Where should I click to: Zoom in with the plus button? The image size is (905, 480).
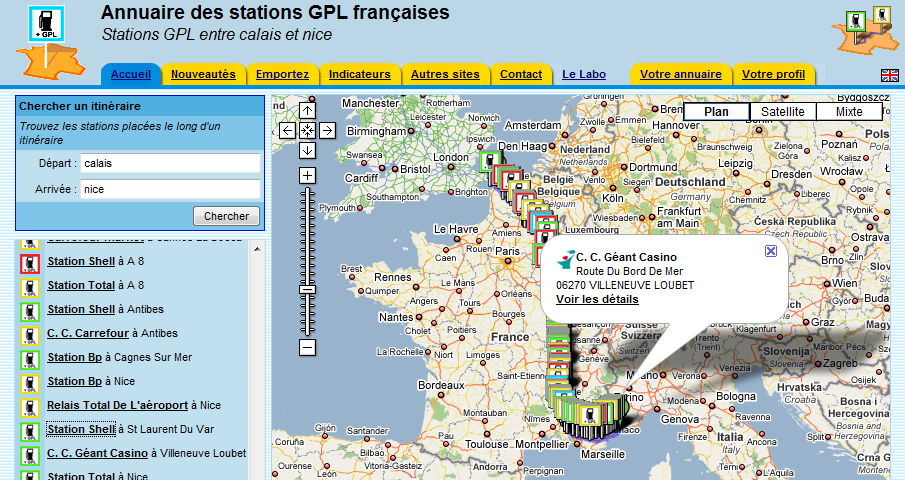tap(307, 175)
